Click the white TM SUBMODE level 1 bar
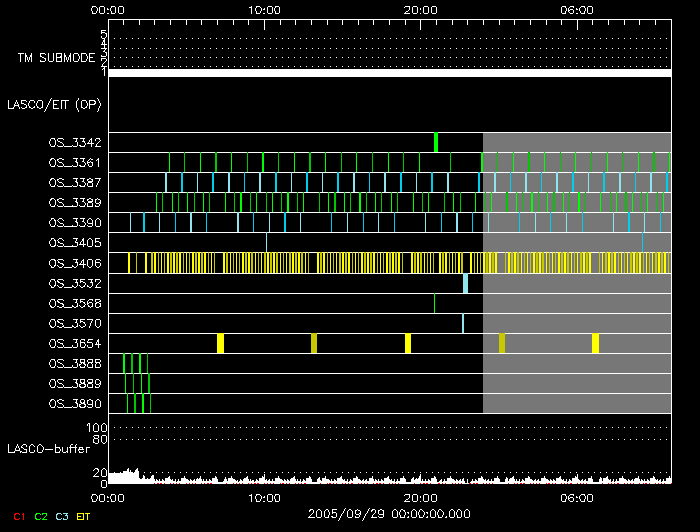Screen dimensions: 700x532 click(389, 73)
